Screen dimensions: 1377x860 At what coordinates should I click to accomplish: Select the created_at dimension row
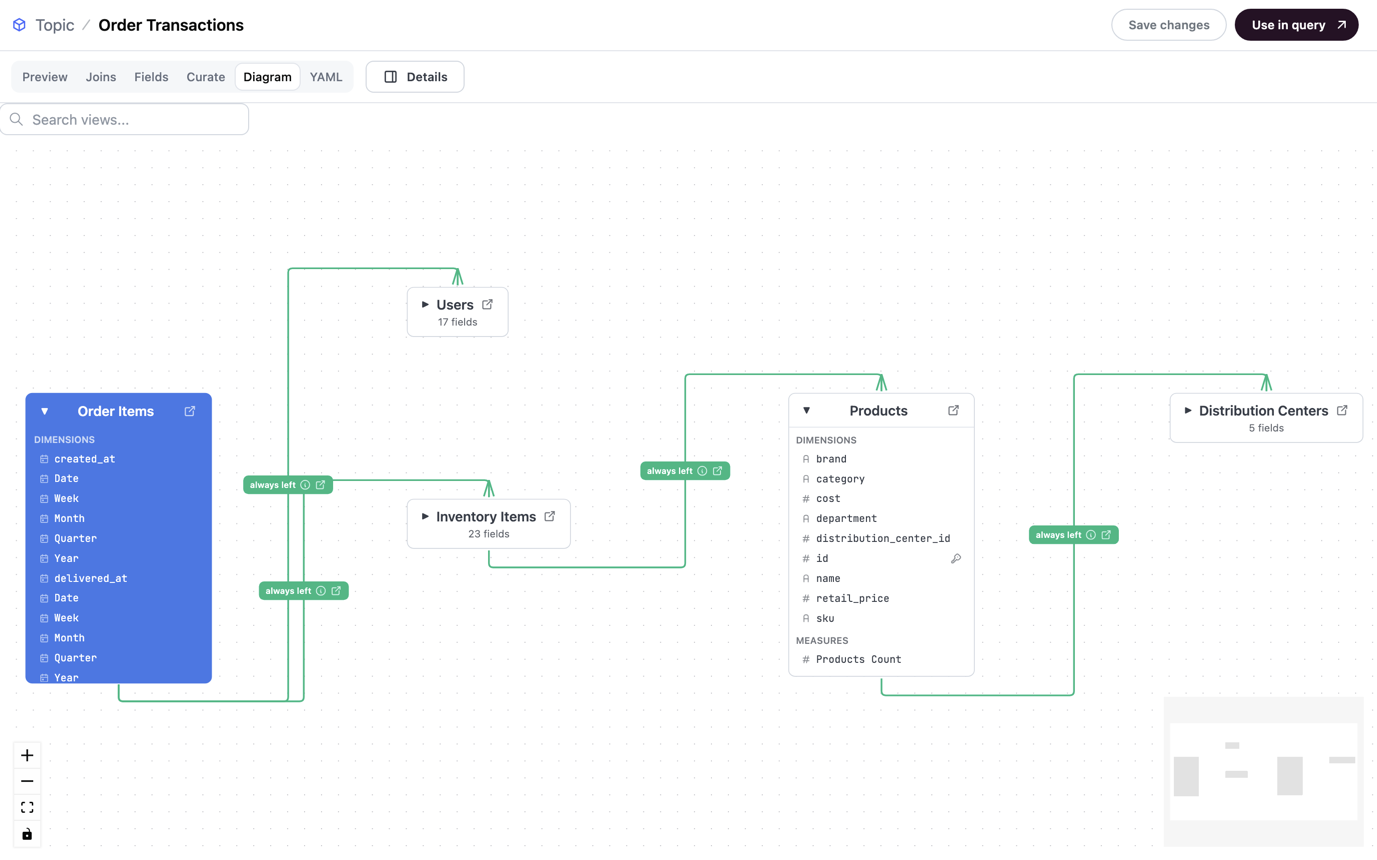coord(118,459)
